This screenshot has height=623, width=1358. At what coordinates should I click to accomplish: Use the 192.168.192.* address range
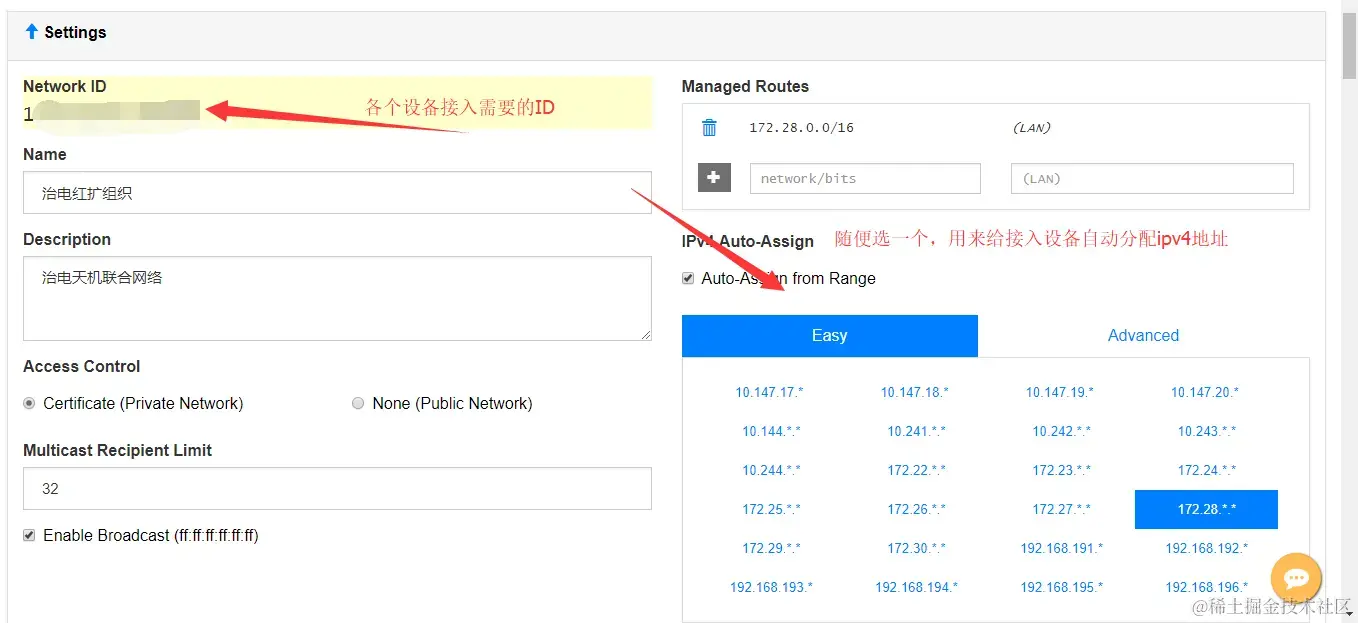tap(1206, 548)
